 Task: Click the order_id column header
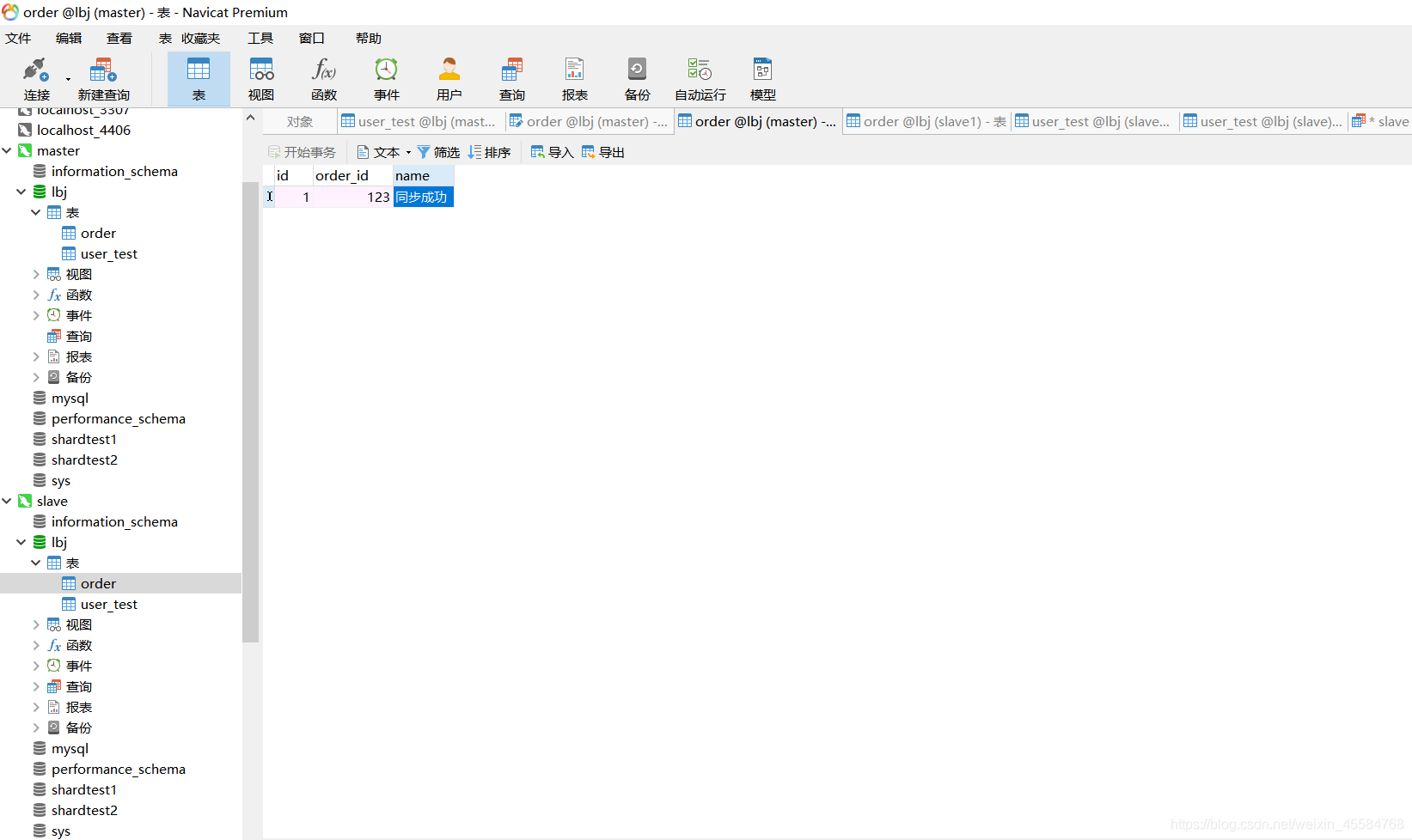[x=353, y=175]
